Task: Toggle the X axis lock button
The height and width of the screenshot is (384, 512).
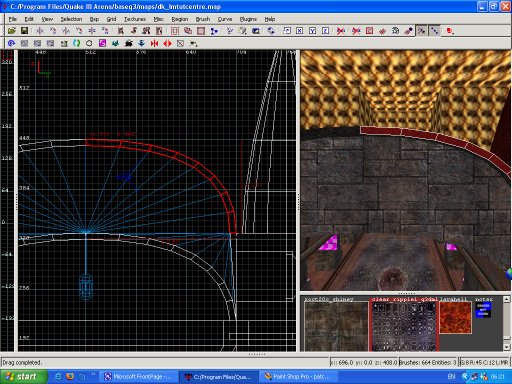Action: pyautogui.click(x=300, y=31)
